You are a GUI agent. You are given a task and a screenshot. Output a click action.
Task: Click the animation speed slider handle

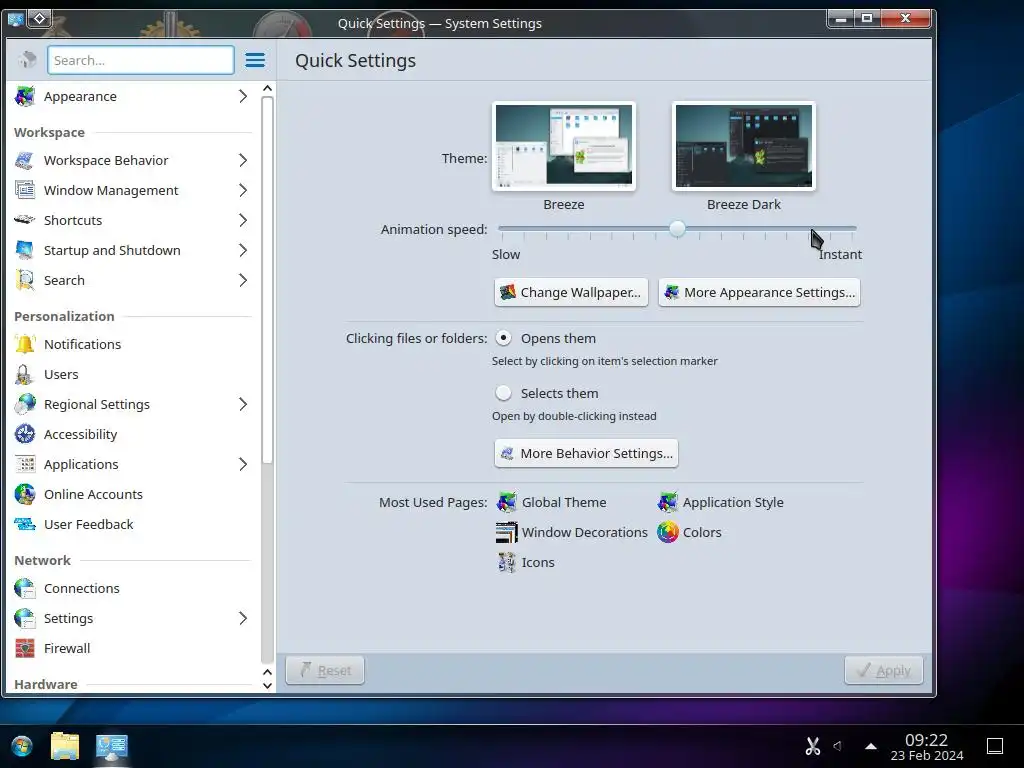(677, 229)
